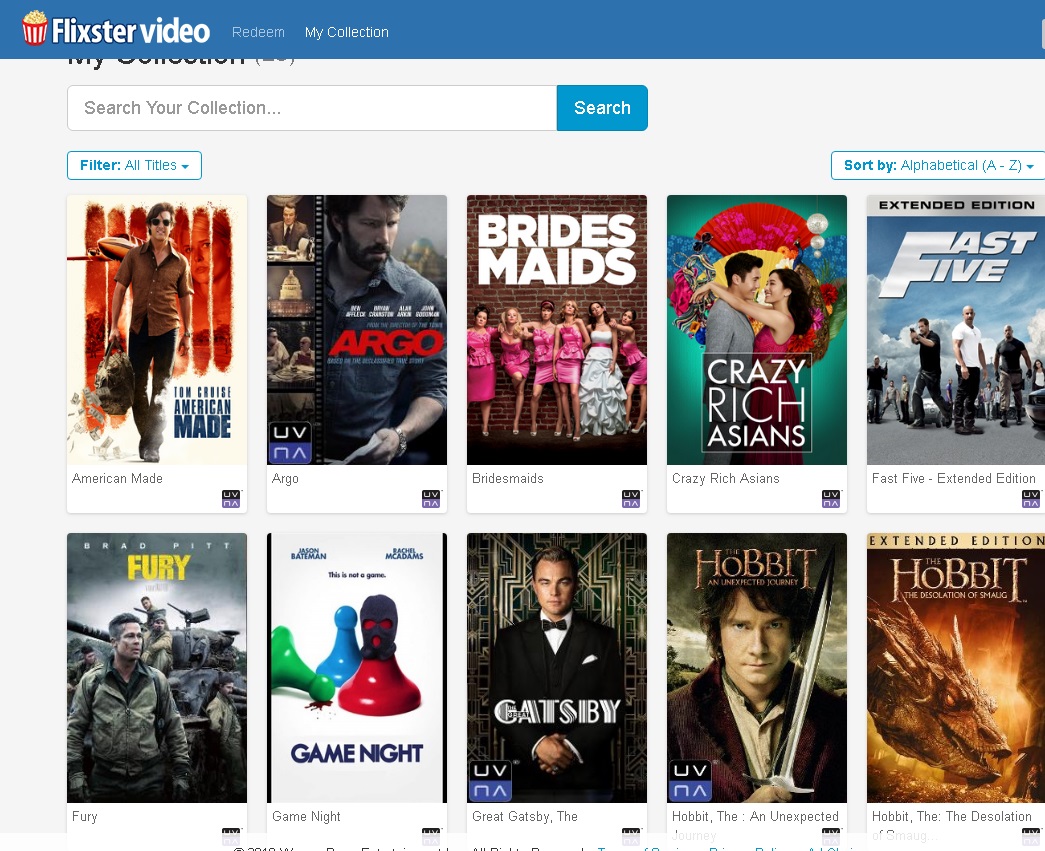Click the UV badge on Great Gatsby poster
This screenshot has width=1045, height=851.
(x=490, y=780)
